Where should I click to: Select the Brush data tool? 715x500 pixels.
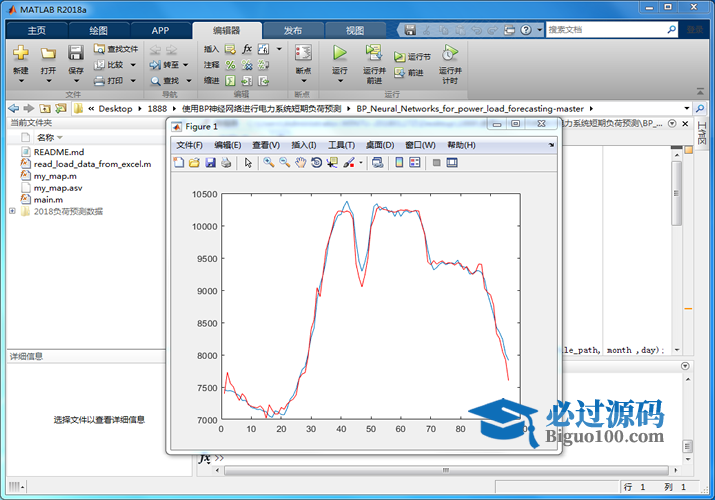pos(349,163)
